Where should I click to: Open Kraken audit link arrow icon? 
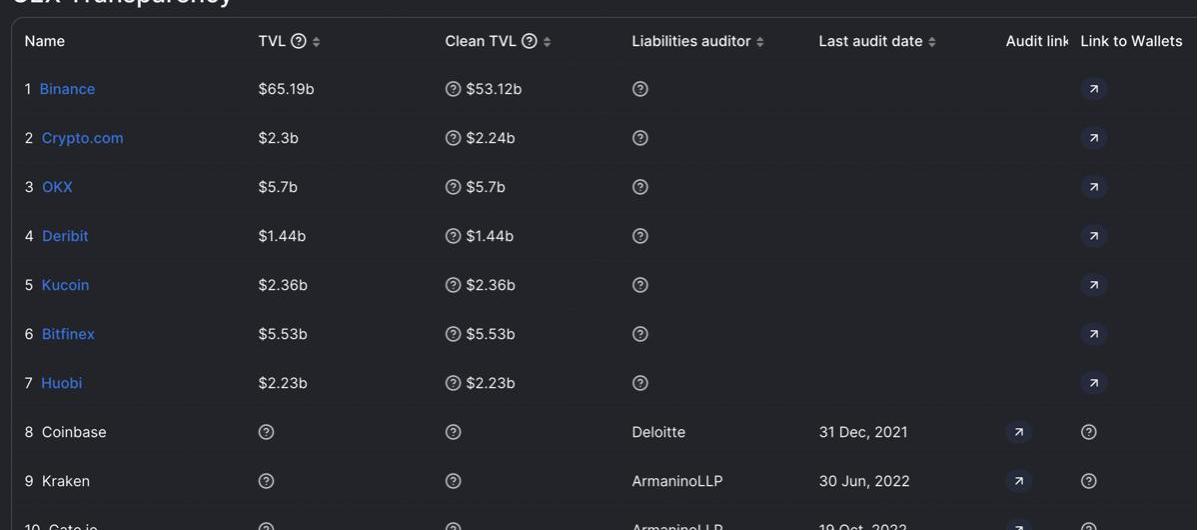pyautogui.click(x=1018, y=481)
